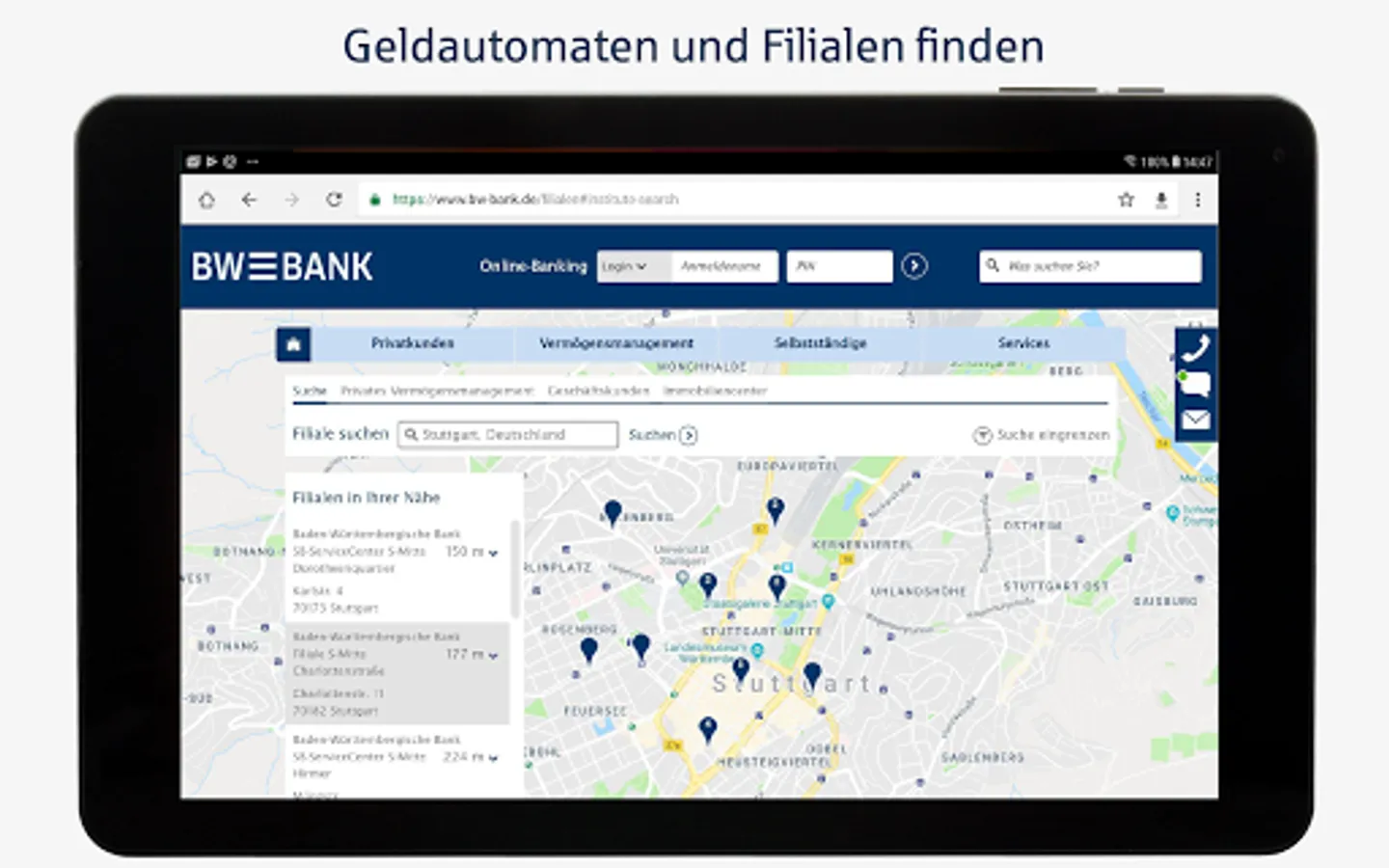Image resolution: width=1389 pixels, height=868 pixels.
Task: Tap the browser forward arrow
Action: coord(291,200)
